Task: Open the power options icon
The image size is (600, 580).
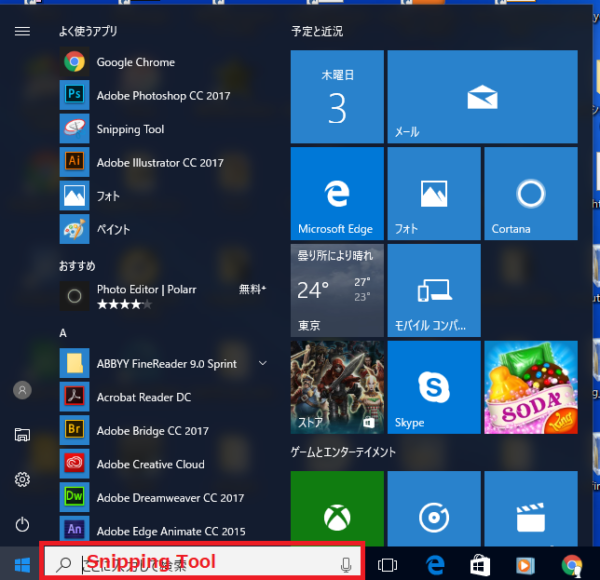Action: (x=22, y=524)
